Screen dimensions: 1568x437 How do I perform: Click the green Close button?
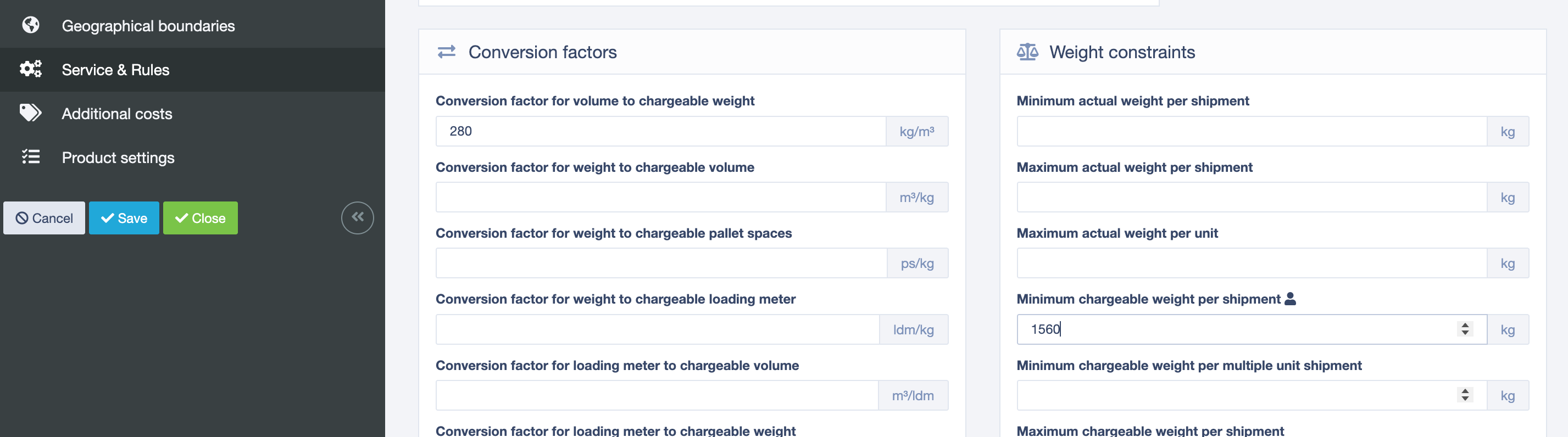(x=201, y=218)
